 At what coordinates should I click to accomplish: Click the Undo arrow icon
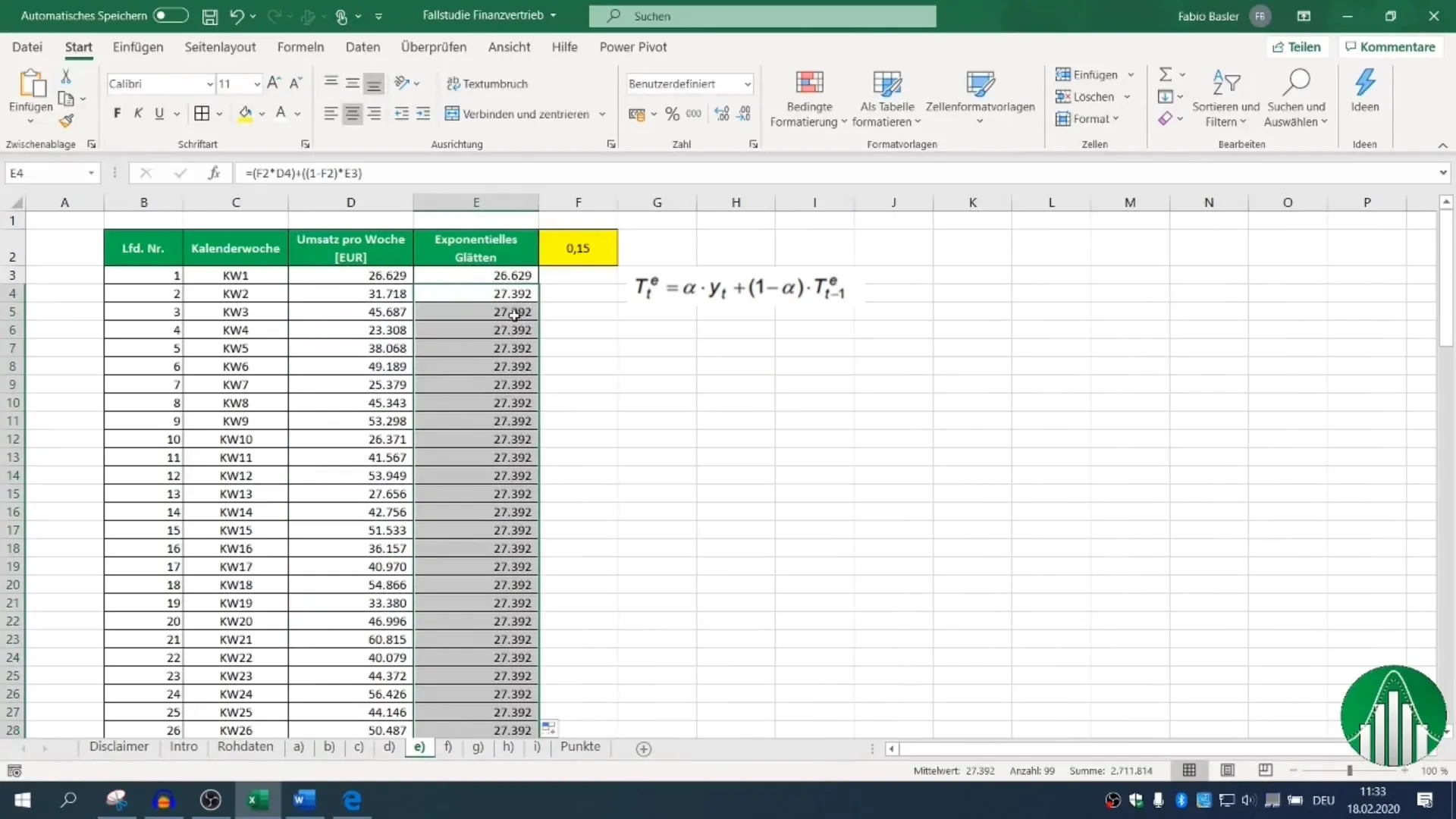pyautogui.click(x=237, y=16)
